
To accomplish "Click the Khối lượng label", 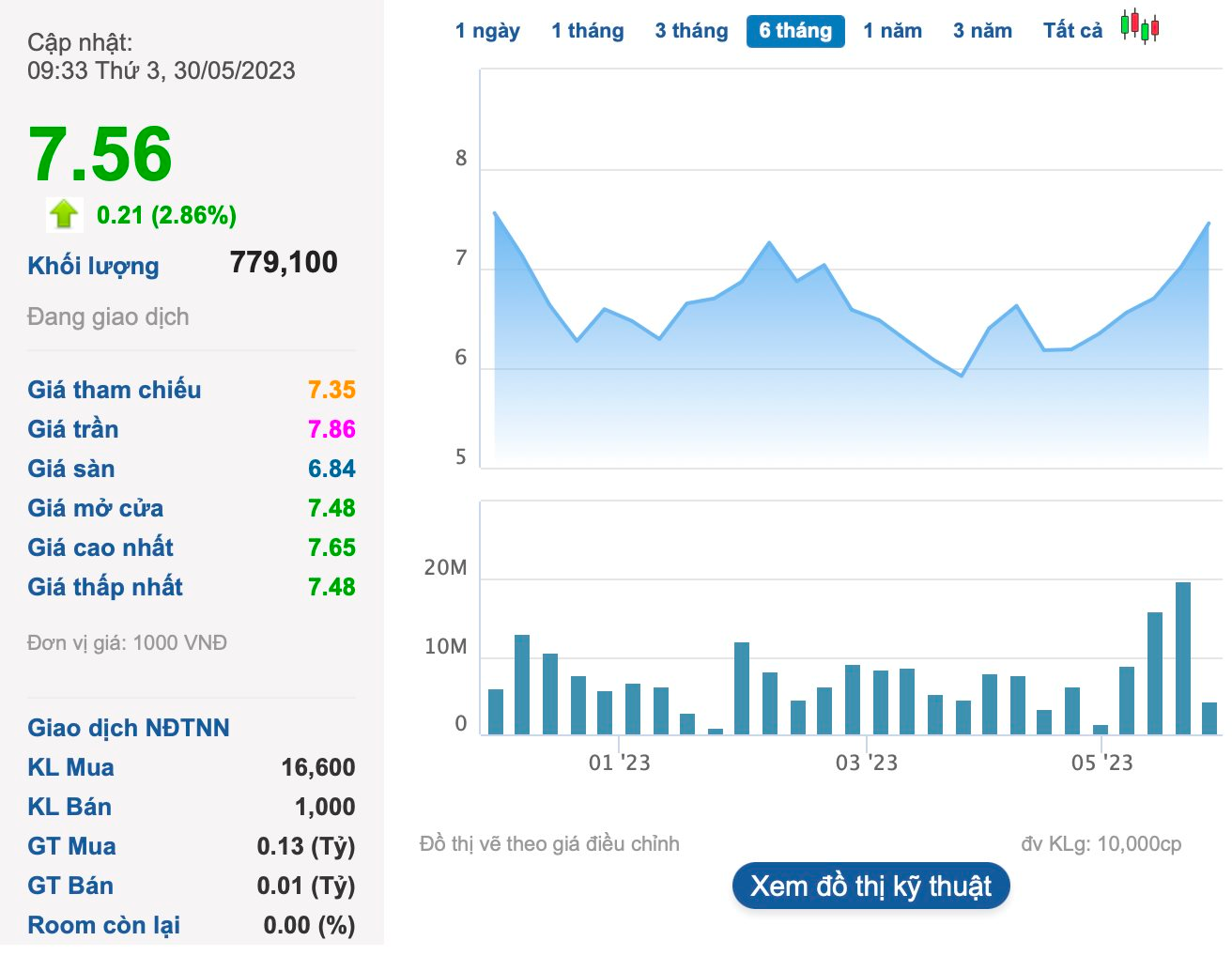I will [93, 266].
